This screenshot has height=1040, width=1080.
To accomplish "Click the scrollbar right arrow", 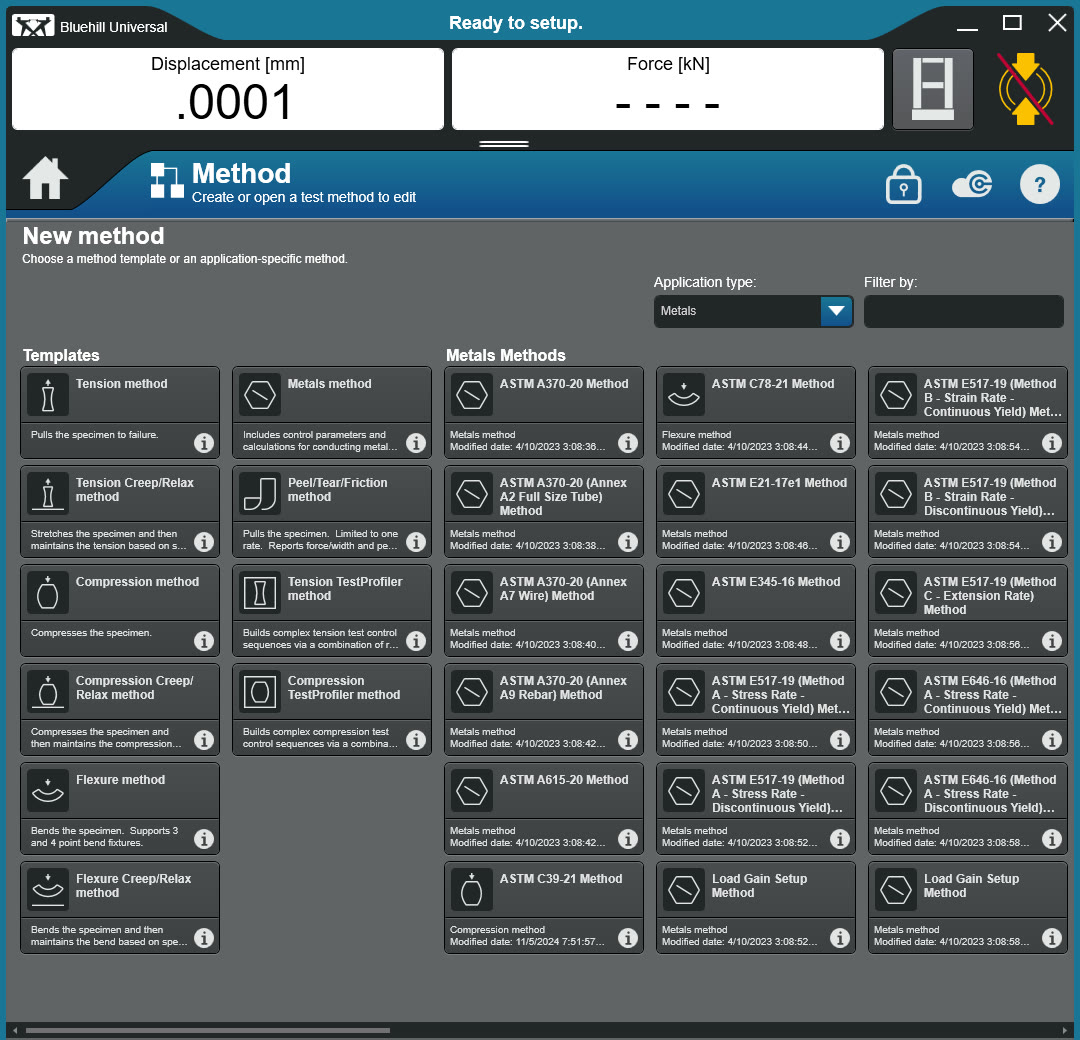I will pyautogui.click(x=1066, y=1031).
